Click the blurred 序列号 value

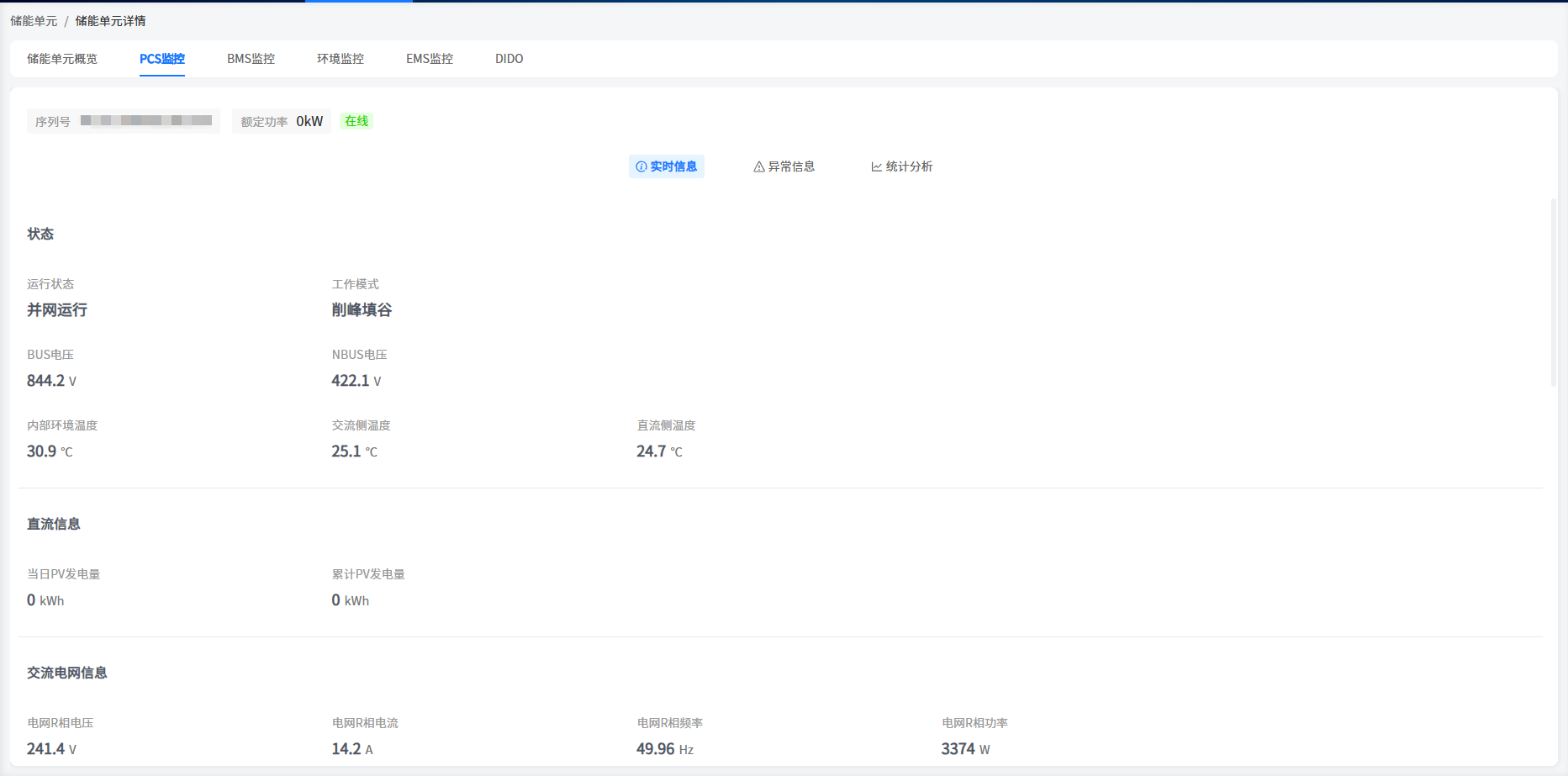[x=146, y=121]
